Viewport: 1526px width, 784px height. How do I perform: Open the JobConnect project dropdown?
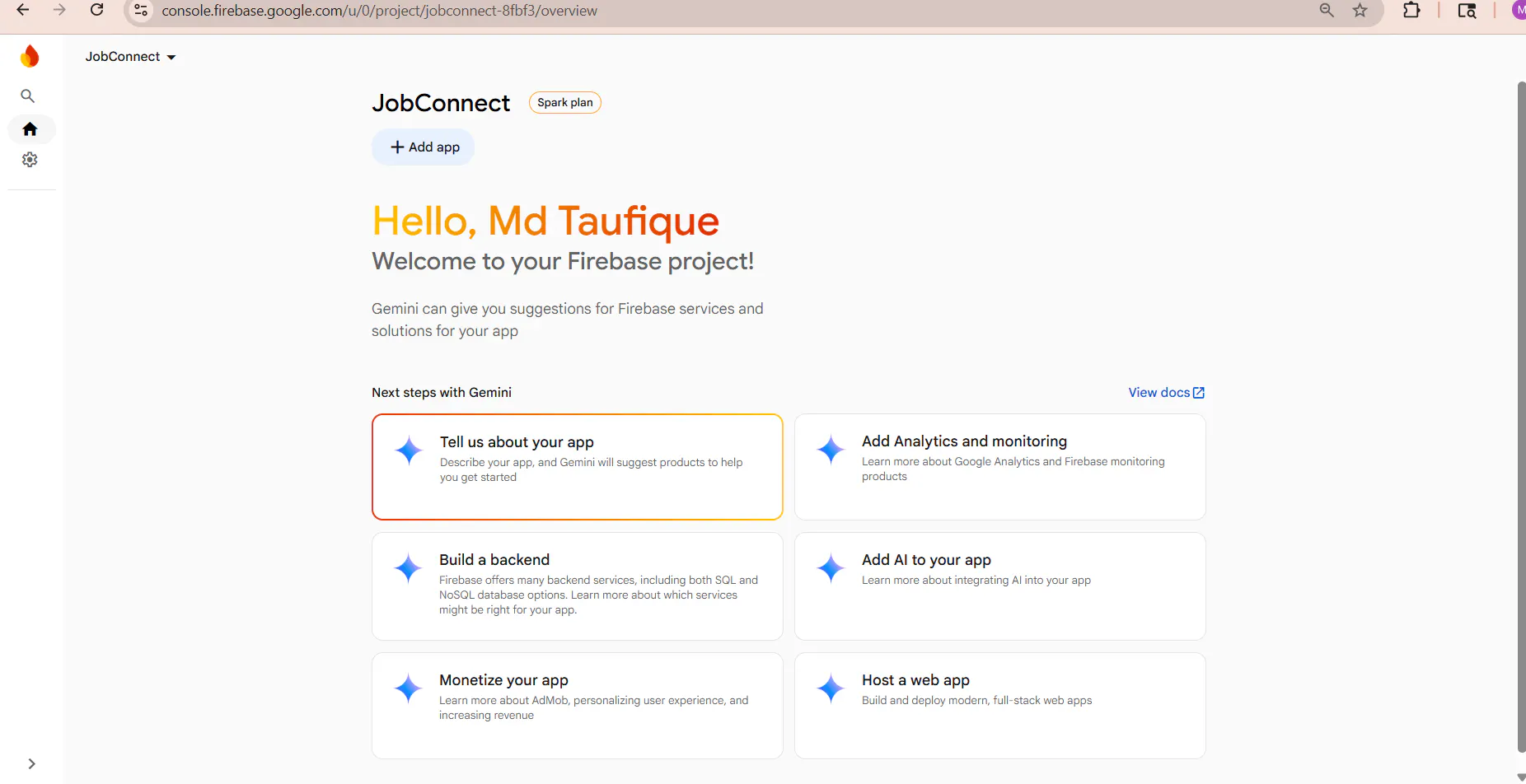pyautogui.click(x=130, y=57)
